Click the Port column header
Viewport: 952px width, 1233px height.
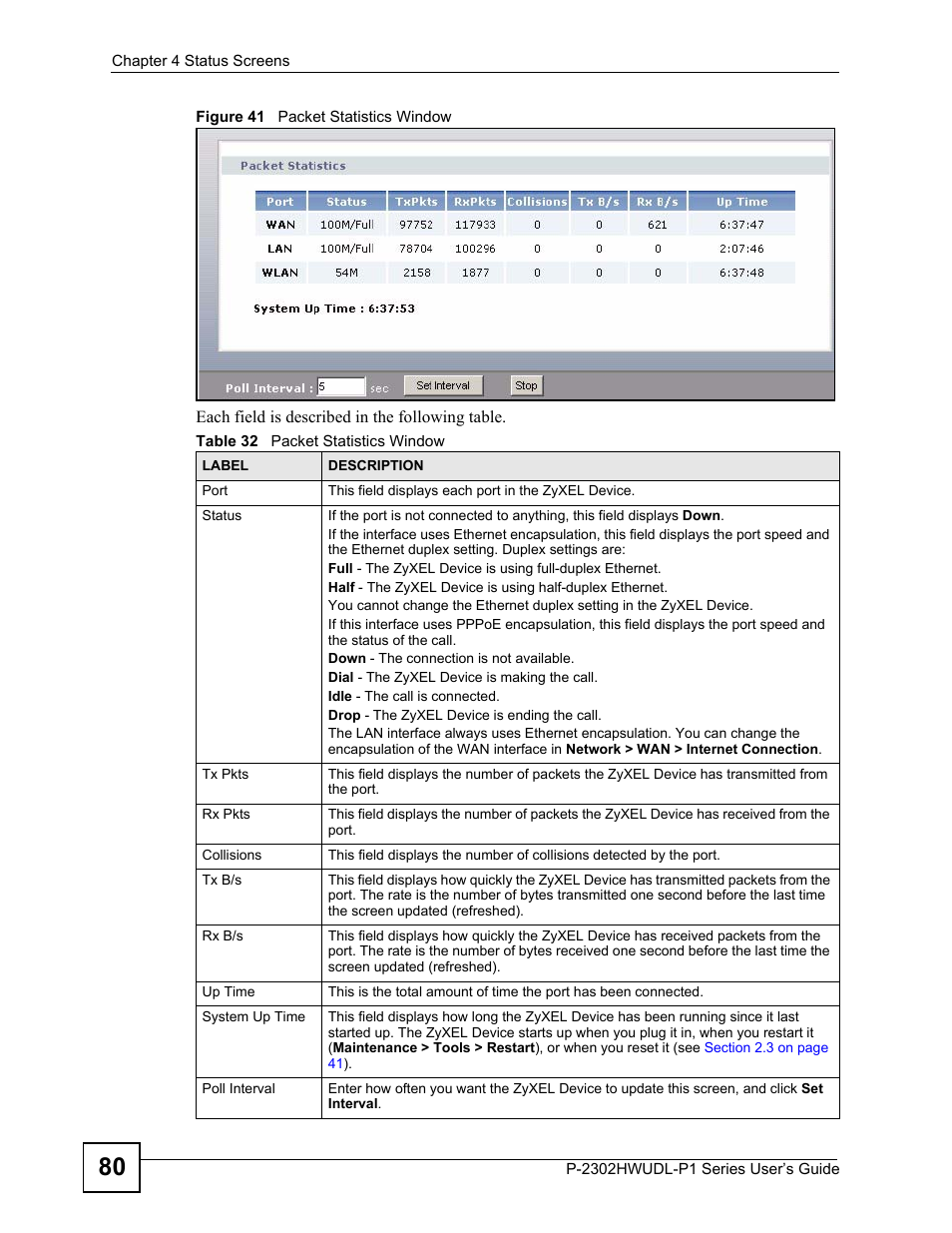click(x=280, y=202)
